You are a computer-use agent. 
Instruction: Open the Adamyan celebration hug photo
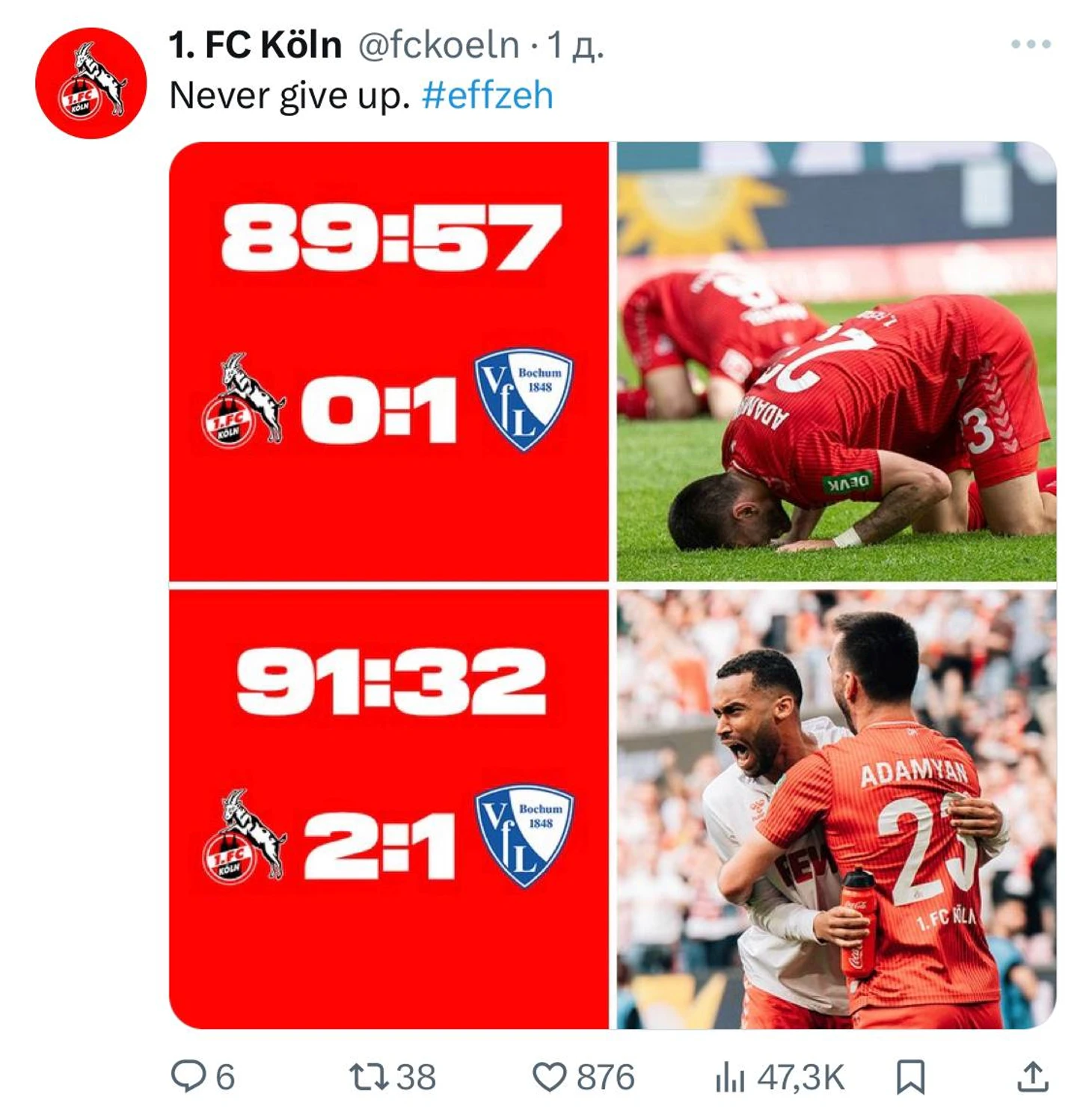click(x=836, y=809)
